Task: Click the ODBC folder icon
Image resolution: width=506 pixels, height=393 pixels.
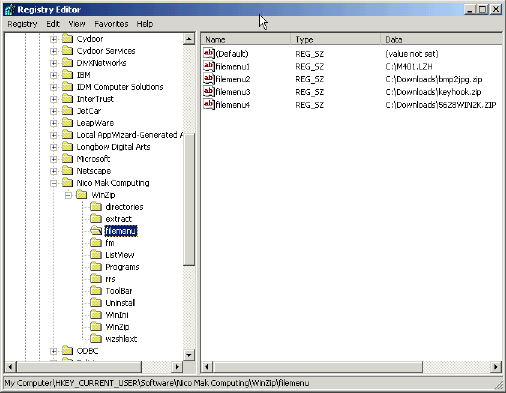Action: [x=67, y=351]
